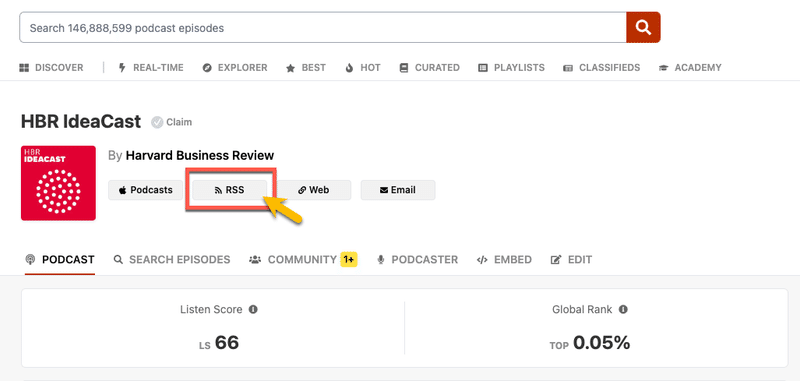This screenshot has width=800, height=381.
Task: Focus the podcast episodes search field
Action: [x=322, y=28]
